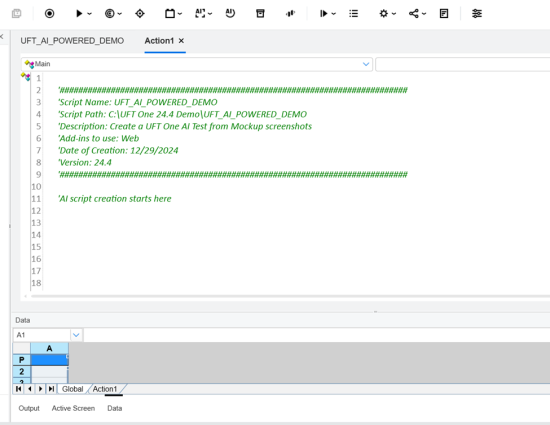550x425 pixels.
Task: Open the Active Screen pane tab
Action: point(73,409)
